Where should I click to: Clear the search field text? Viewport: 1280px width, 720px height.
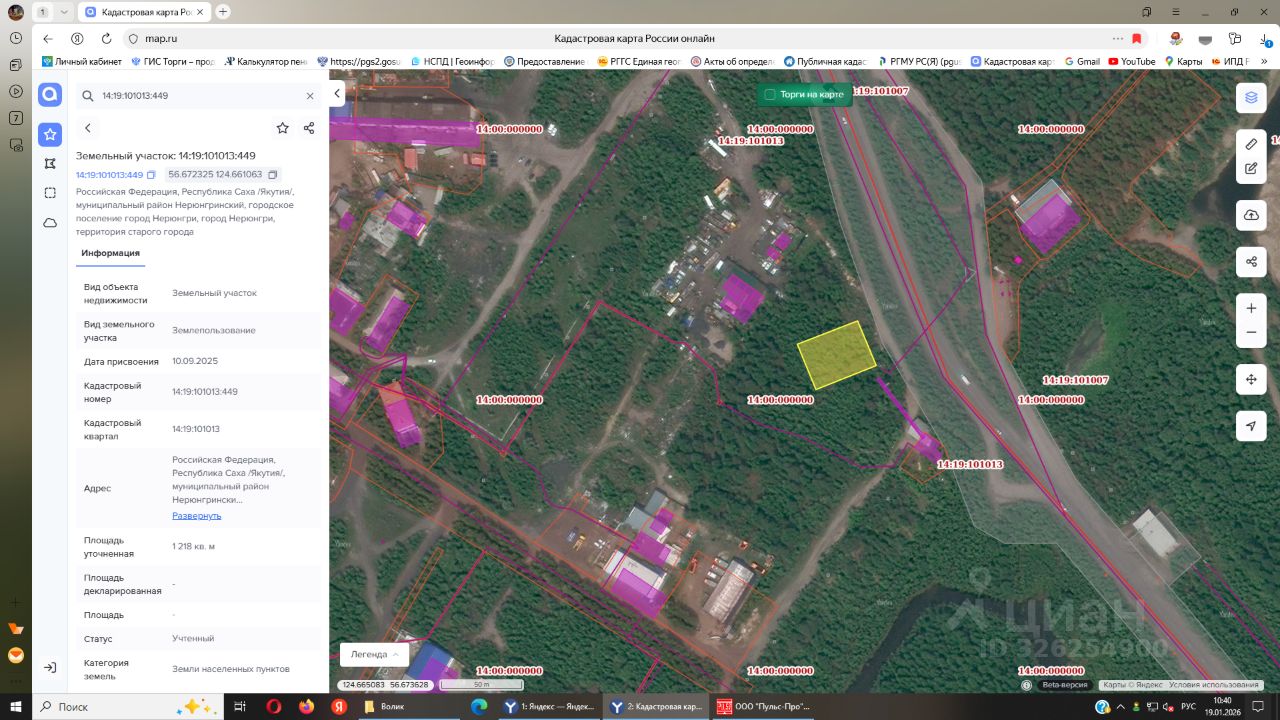[x=310, y=96]
